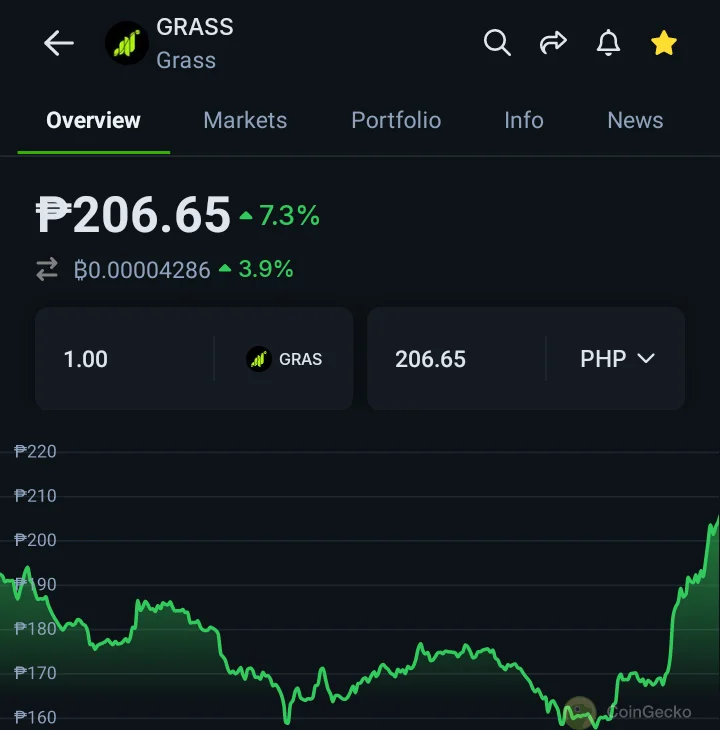720x730 pixels.
Task: View the News tab
Action: (x=635, y=121)
